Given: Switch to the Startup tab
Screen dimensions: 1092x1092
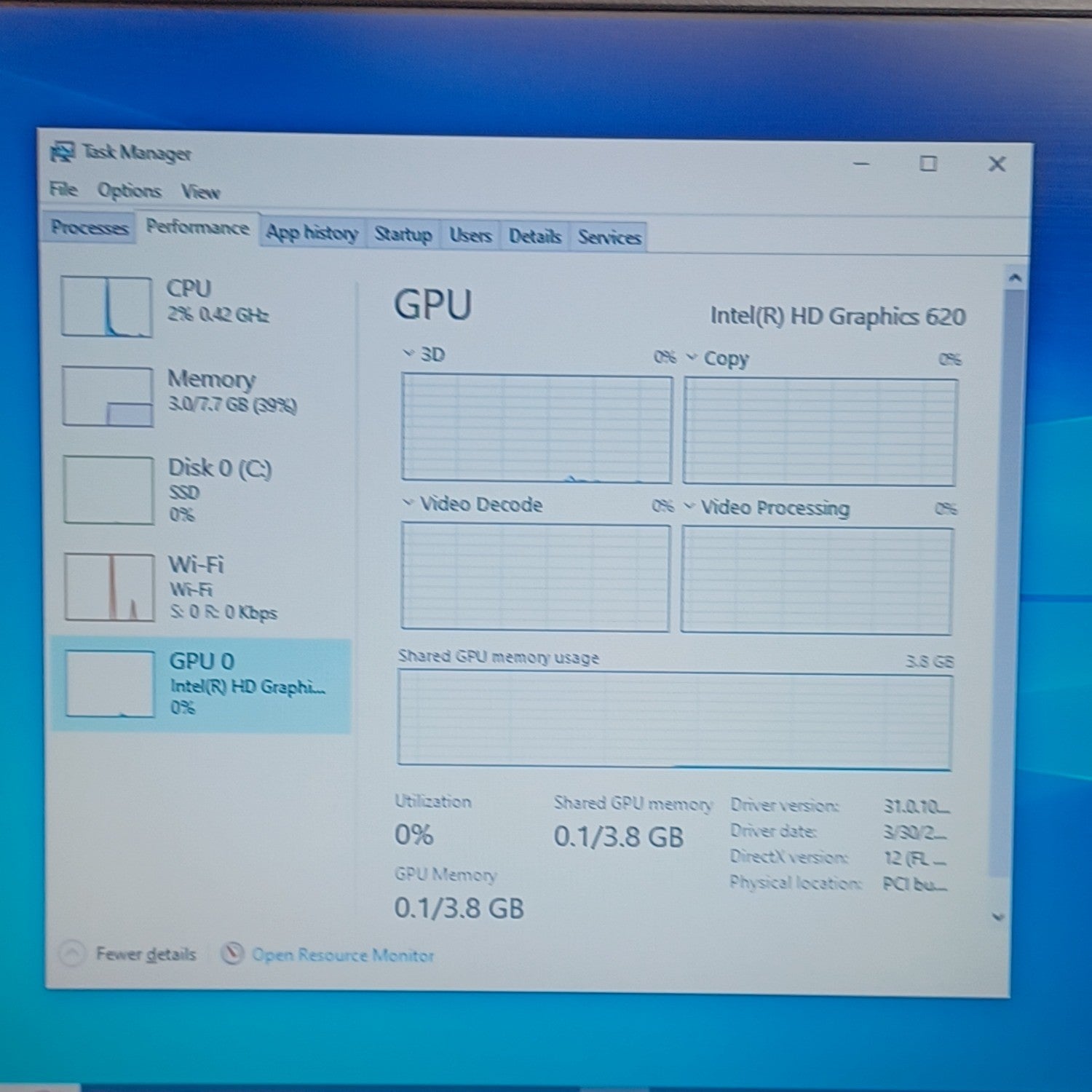Looking at the screenshot, I should click(403, 234).
